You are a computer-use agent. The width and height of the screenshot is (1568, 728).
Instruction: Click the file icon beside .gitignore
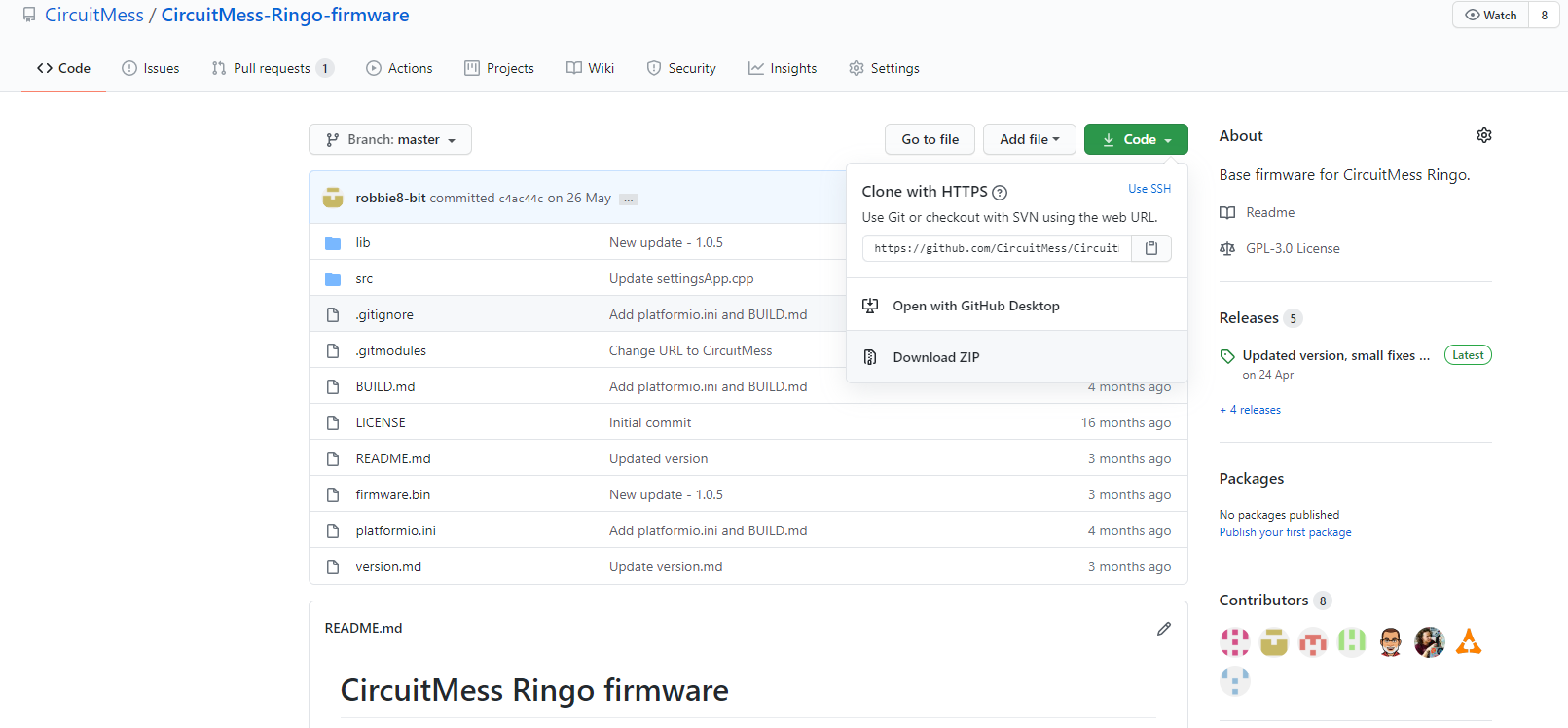coord(333,315)
